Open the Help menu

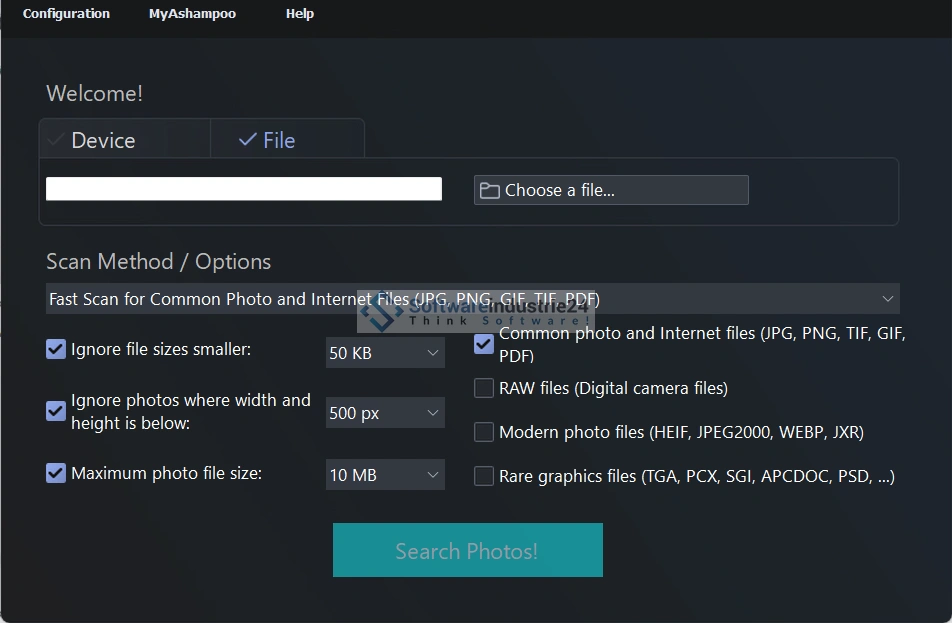click(299, 14)
